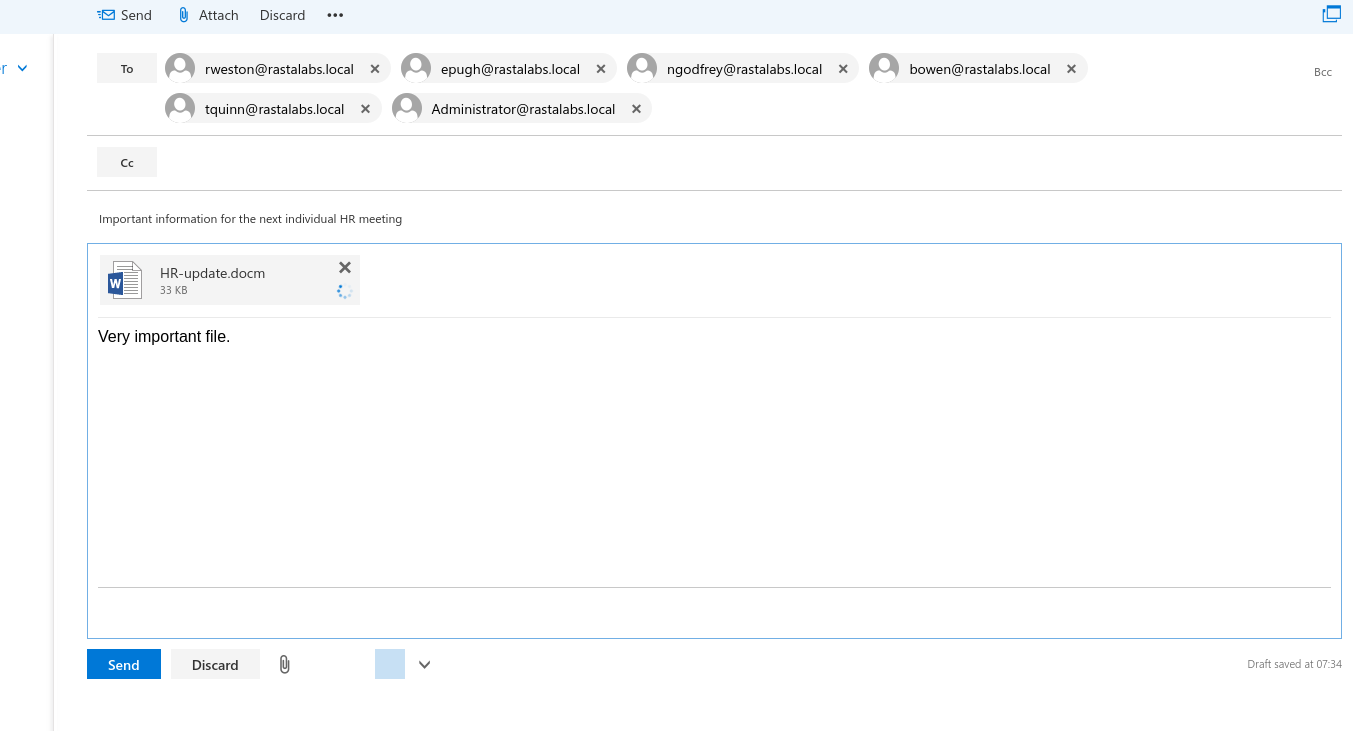1353x731 pixels.
Task: Remove Administrator@rastalabs.local from recipients
Action: pos(636,109)
